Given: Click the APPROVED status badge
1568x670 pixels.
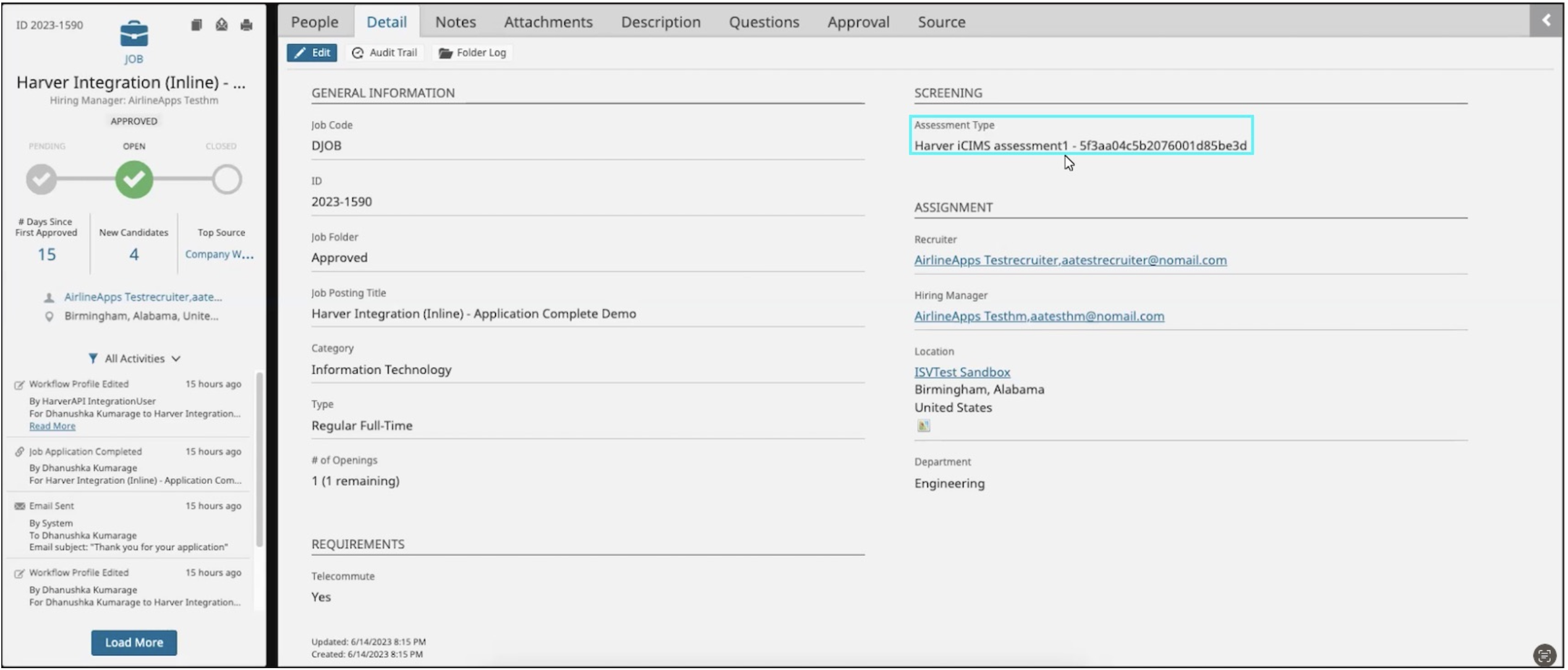Looking at the screenshot, I should 134,121.
